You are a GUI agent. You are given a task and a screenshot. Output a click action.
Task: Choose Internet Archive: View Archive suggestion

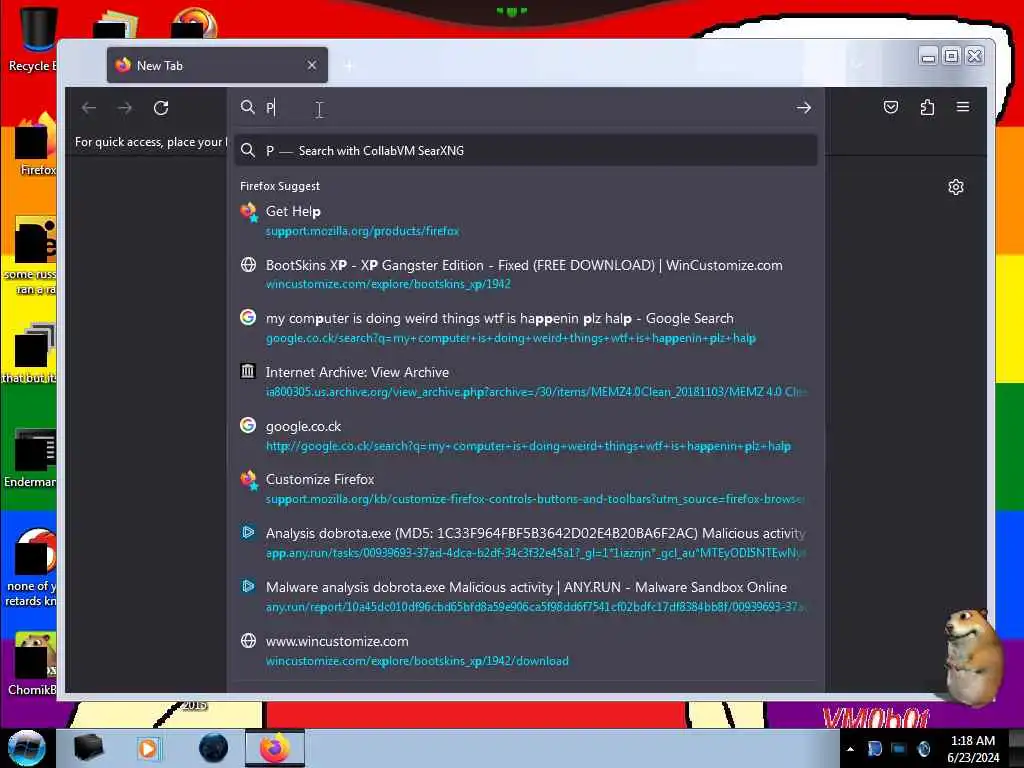coord(526,382)
